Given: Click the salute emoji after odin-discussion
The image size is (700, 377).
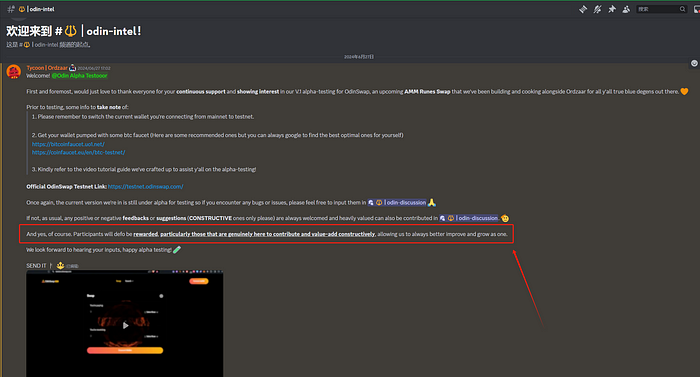Looking at the screenshot, I should click(505, 218).
